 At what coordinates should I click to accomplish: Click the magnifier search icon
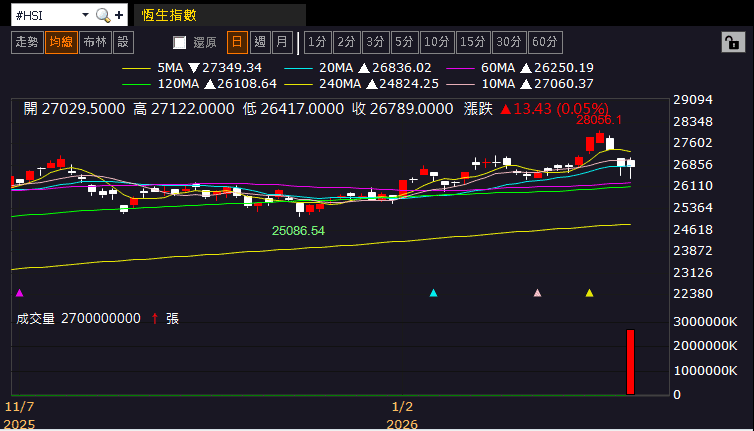tap(103, 15)
